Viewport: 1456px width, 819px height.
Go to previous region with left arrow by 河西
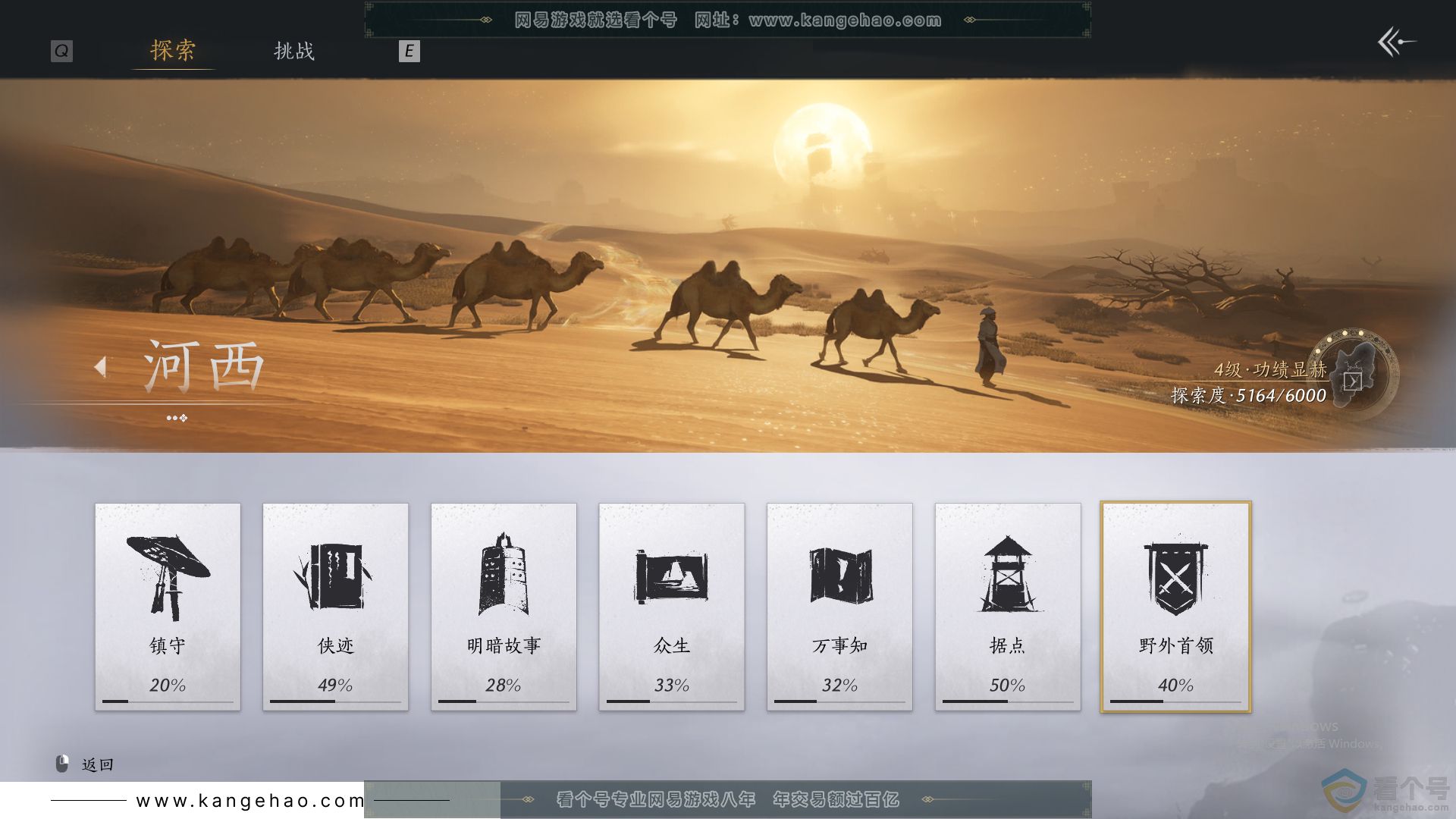coord(100,367)
